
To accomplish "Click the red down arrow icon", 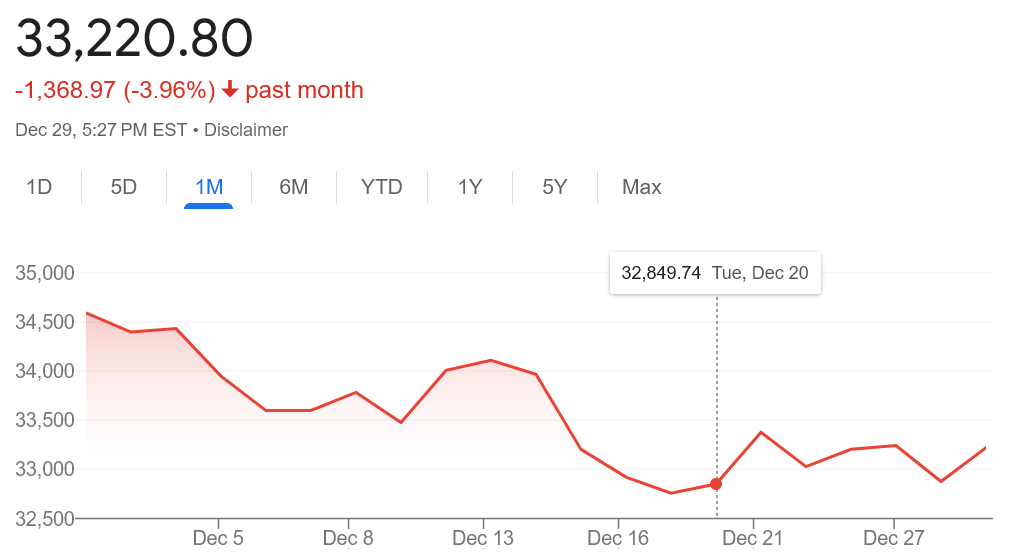I will 230,91.
